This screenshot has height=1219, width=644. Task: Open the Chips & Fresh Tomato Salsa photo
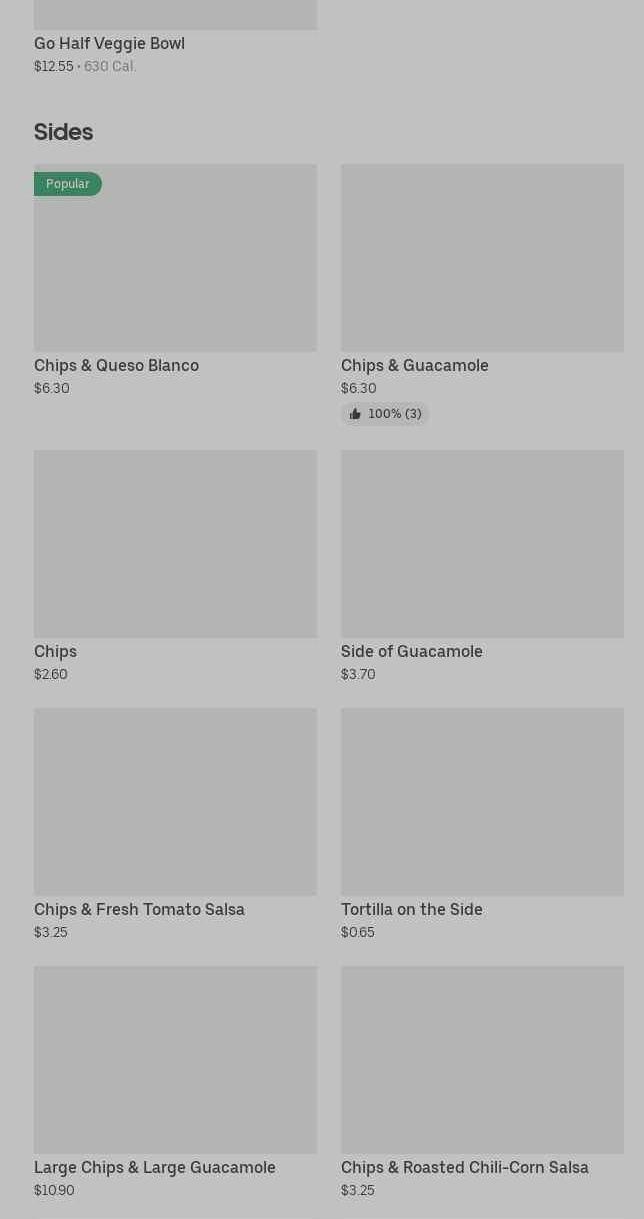175,802
